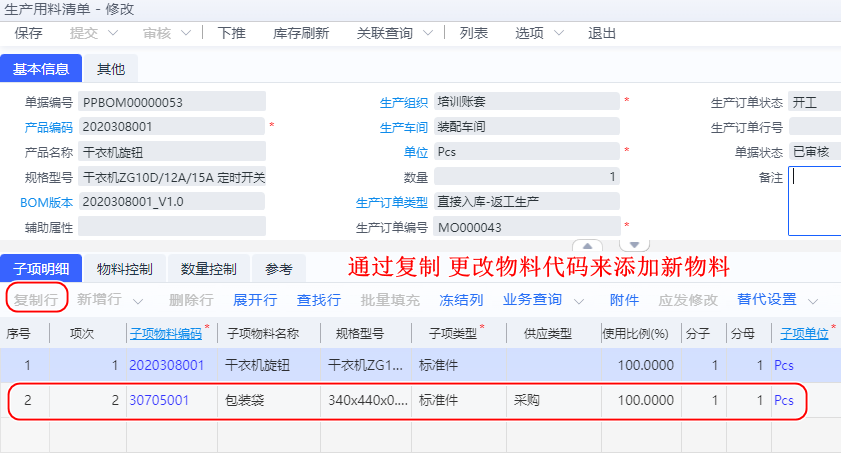Click 库存刷新 to refresh inventory
The width and height of the screenshot is (841, 457).
pos(300,33)
